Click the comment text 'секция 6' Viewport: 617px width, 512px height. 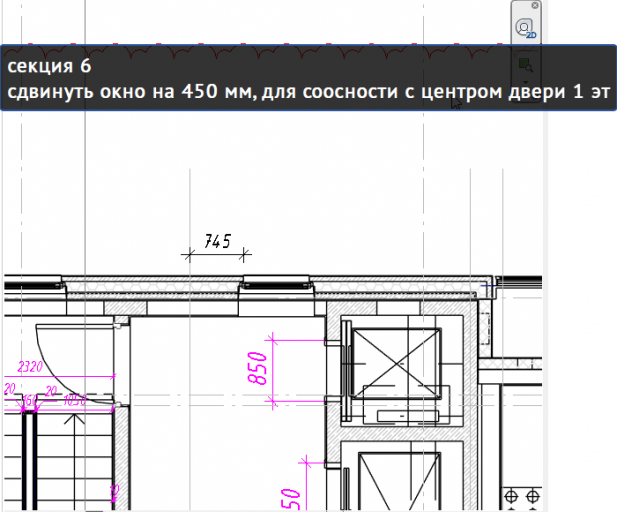click(x=49, y=66)
